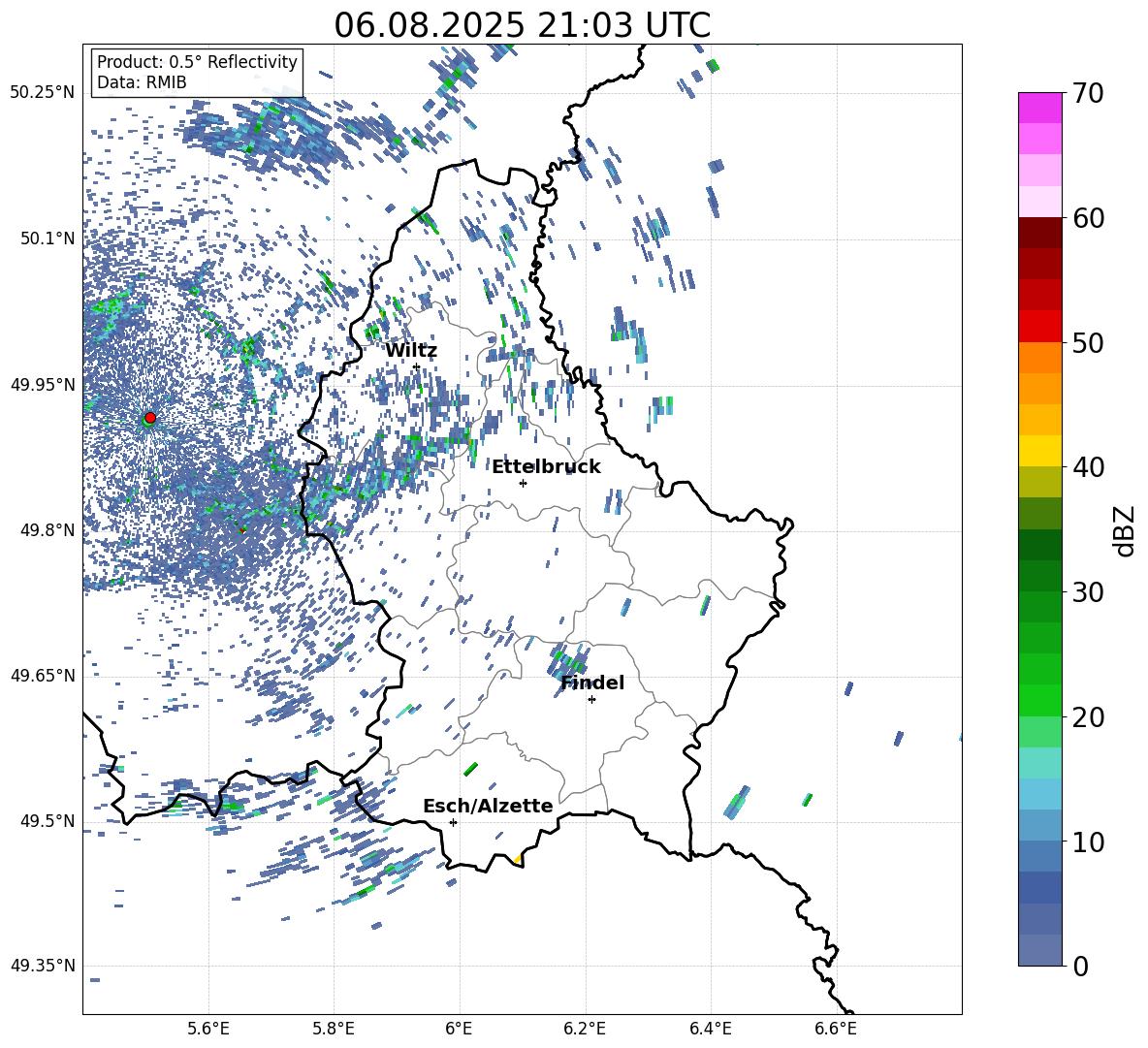Viewport: 1148px width, 1048px height.
Task: Click the bright red 50 dBZ colorbar segment
Action: click(1040, 327)
